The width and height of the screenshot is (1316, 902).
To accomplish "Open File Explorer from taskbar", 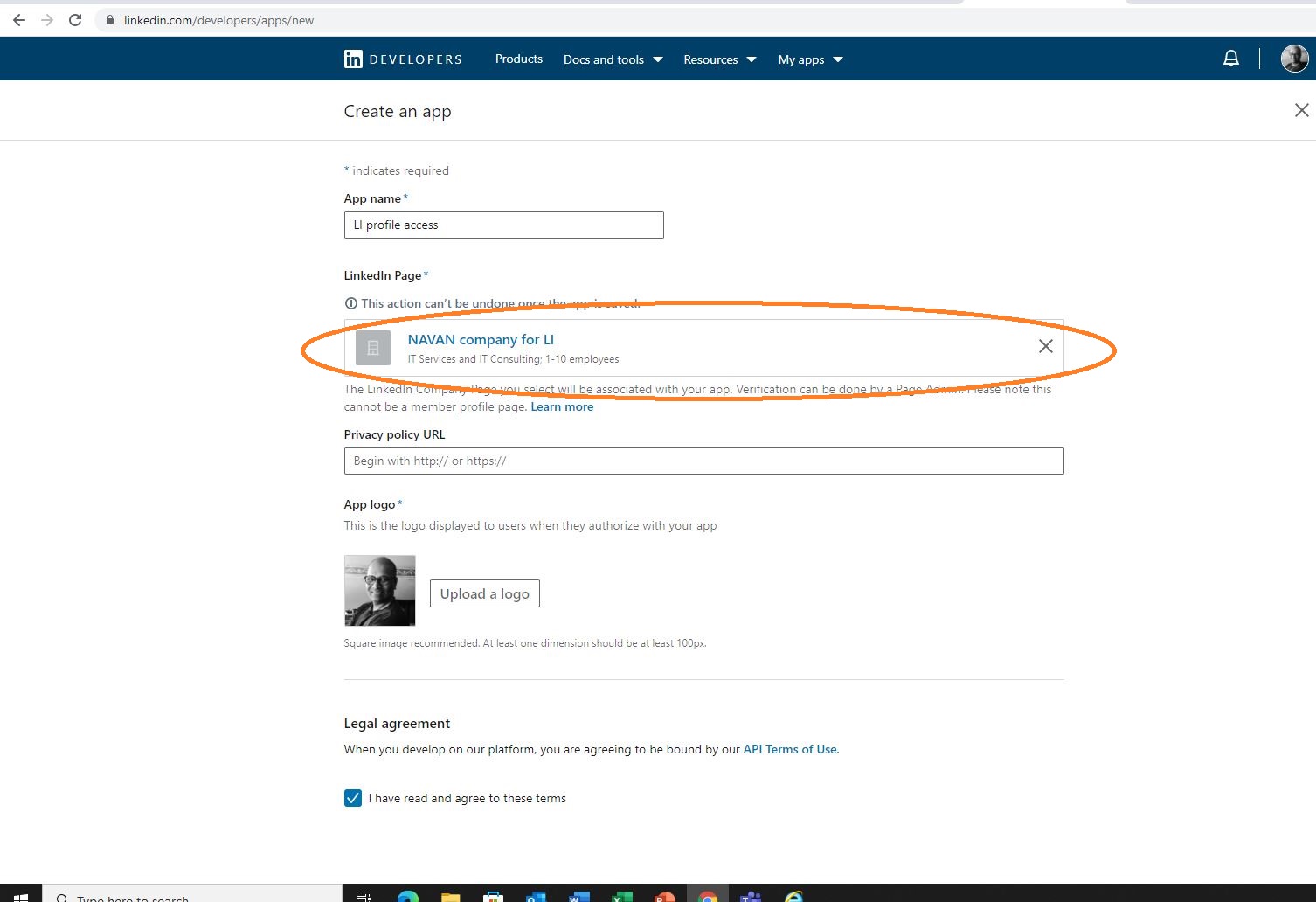I will (x=450, y=896).
